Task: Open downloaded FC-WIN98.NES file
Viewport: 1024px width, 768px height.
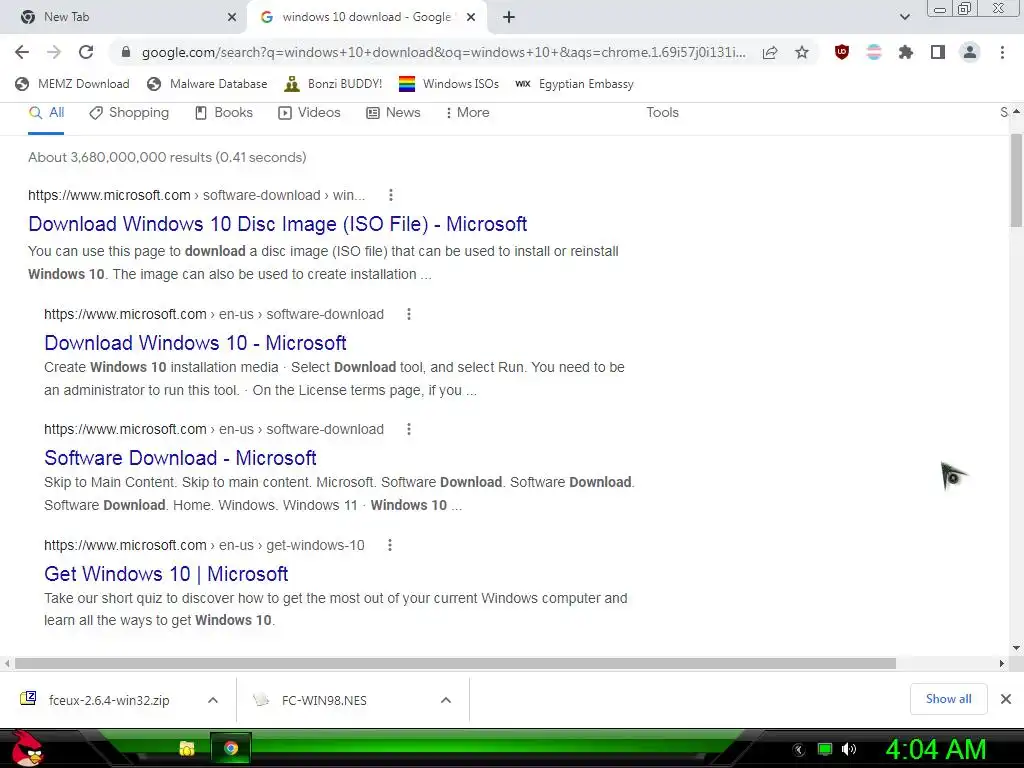Action: 310,700
